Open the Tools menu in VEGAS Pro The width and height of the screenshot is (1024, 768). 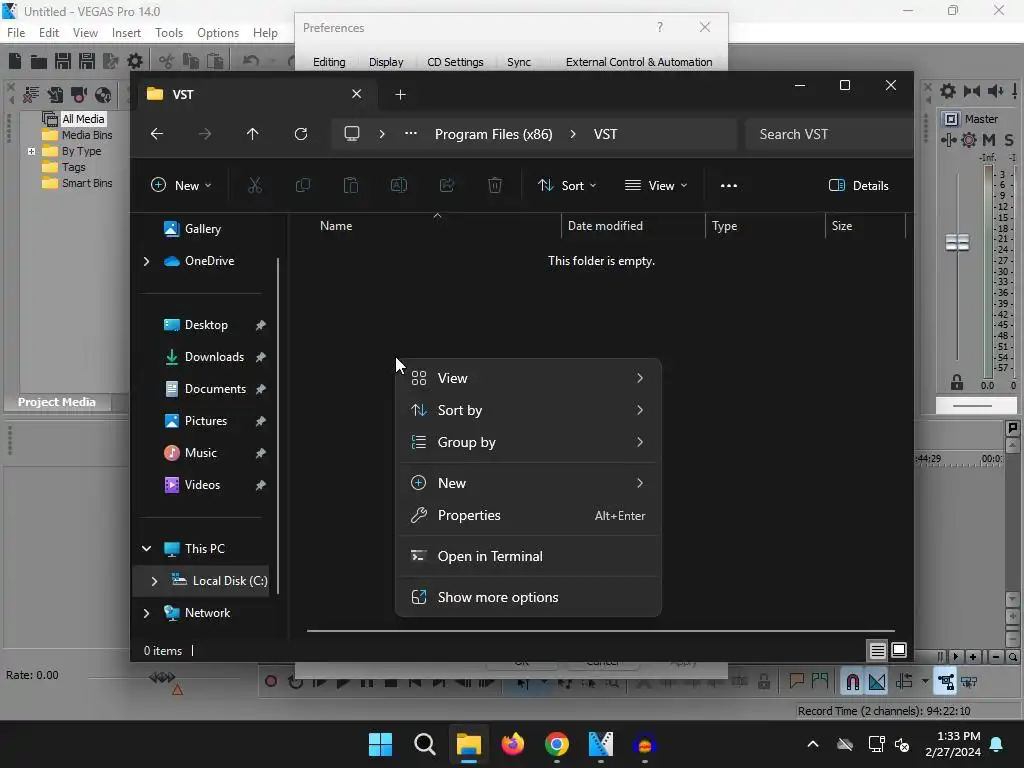click(x=169, y=33)
